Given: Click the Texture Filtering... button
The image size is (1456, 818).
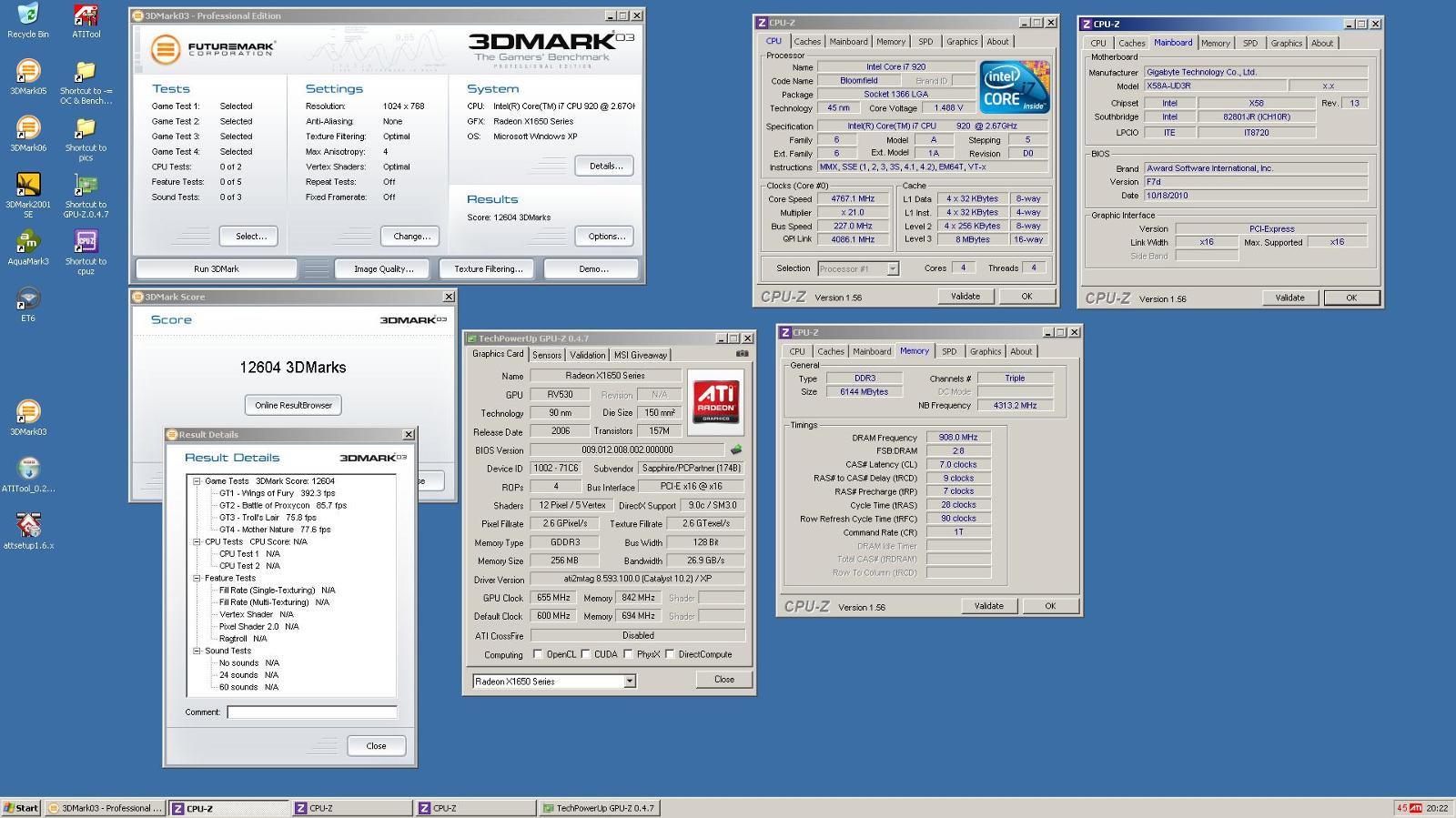Looking at the screenshot, I should click(x=489, y=269).
